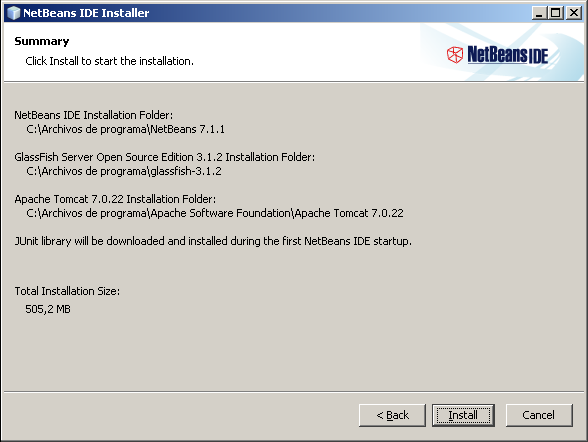Click the glassfish-3.1.2 folder path

coord(124,171)
